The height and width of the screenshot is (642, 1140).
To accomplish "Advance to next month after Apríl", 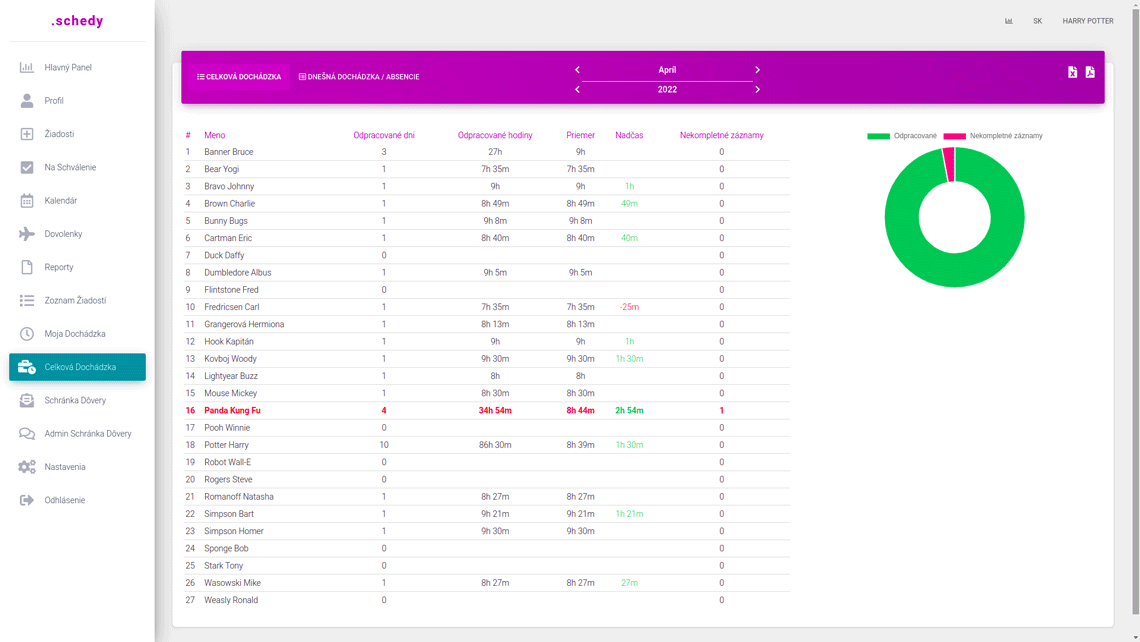I will pyautogui.click(x=757, y=70).
